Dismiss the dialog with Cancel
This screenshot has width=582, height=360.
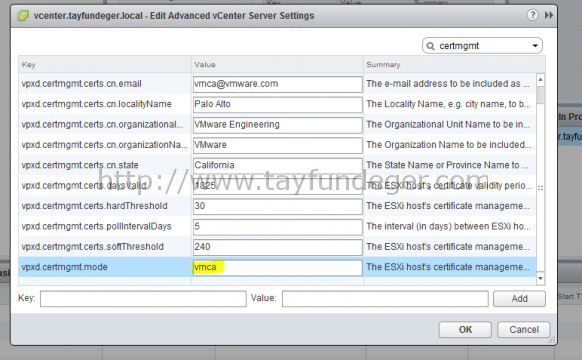pos(524,330)
